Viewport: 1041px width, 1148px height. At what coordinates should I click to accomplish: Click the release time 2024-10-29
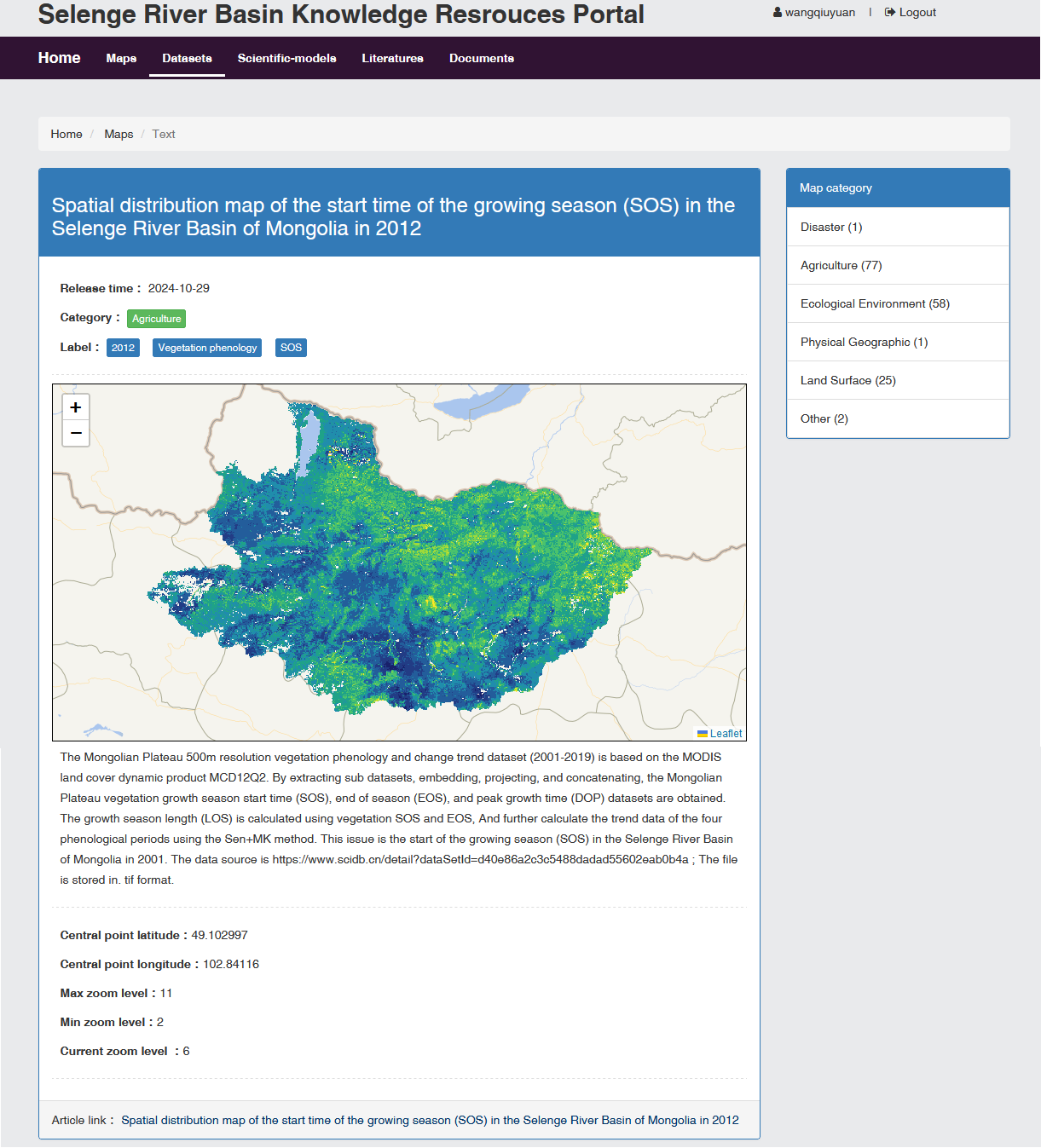tap(178, 288)
